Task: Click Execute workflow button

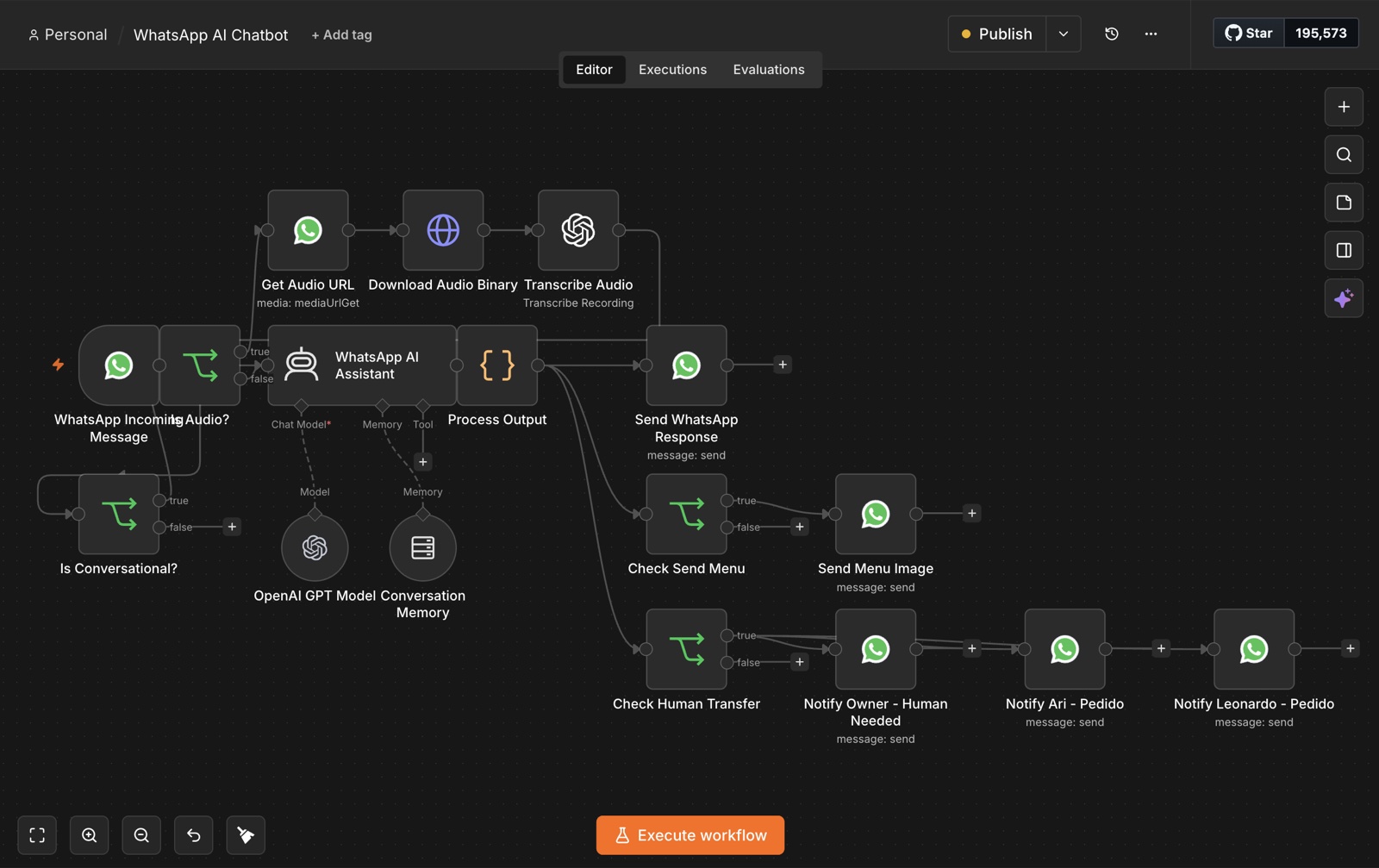Action: pyautogui.click(x=690, y=835)
